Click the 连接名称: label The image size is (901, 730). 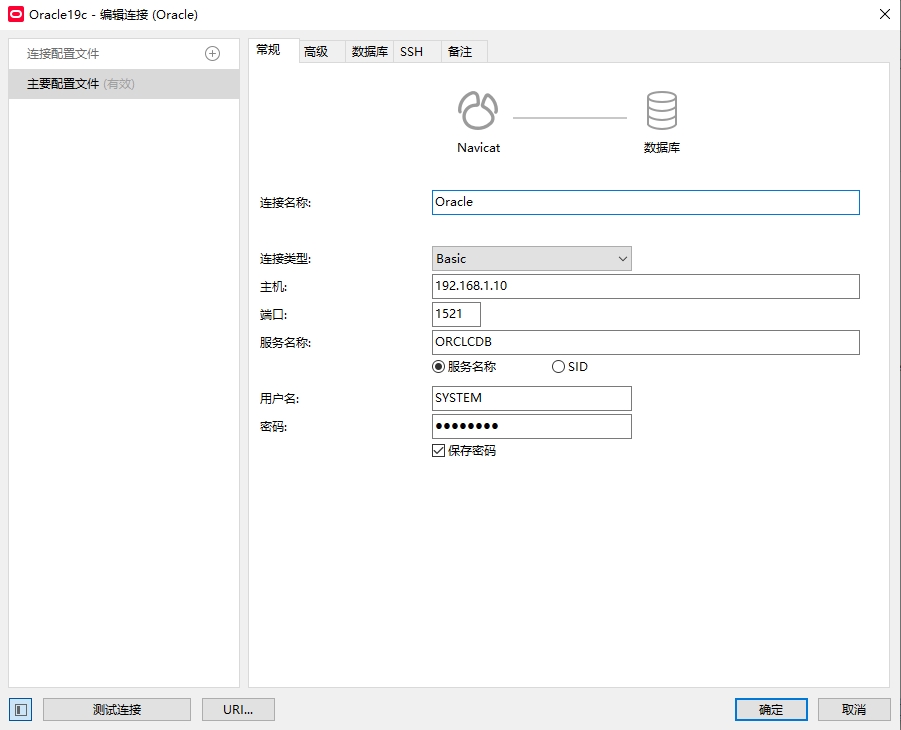[286, 202]
